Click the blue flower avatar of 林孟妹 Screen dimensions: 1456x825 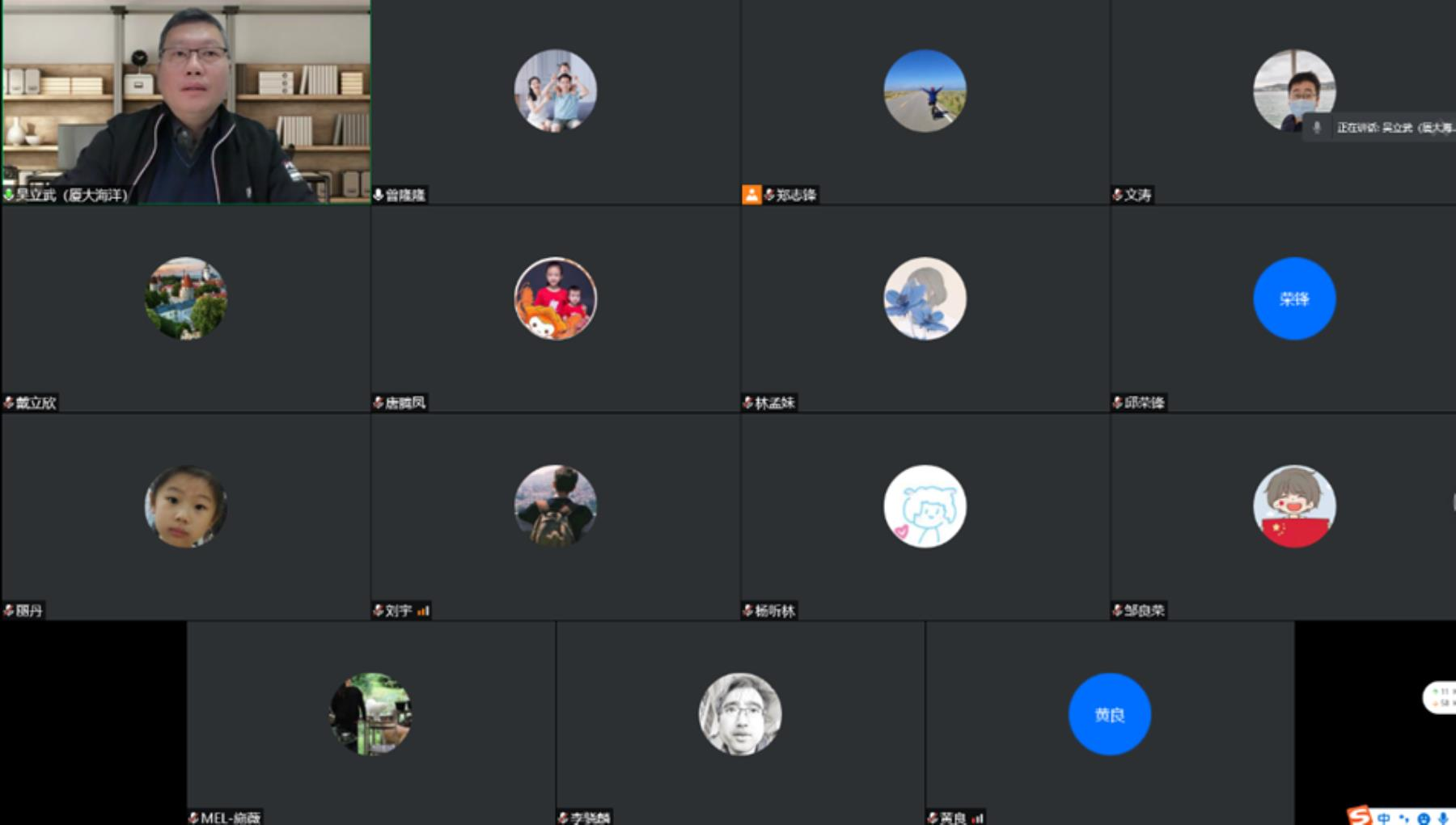[x=925, y=298]
